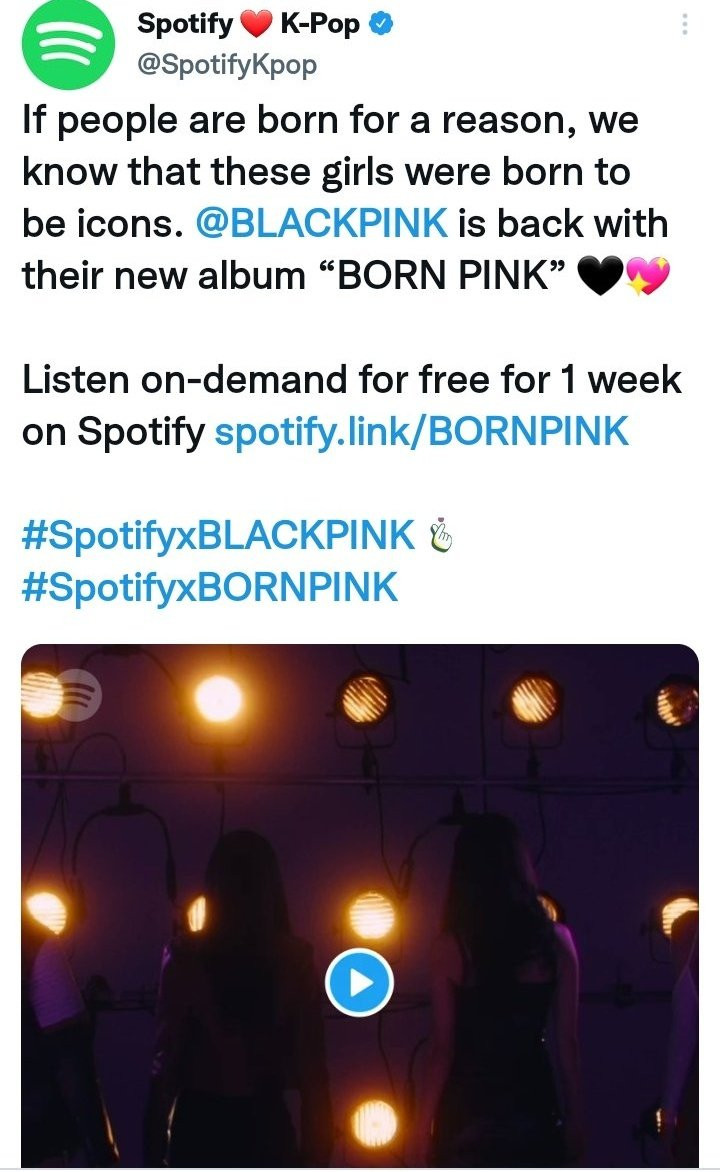The width and height of the screenshot is (720, 1172).
Task: Click the sparkling pink heart emoji
Action: (647, 277)
